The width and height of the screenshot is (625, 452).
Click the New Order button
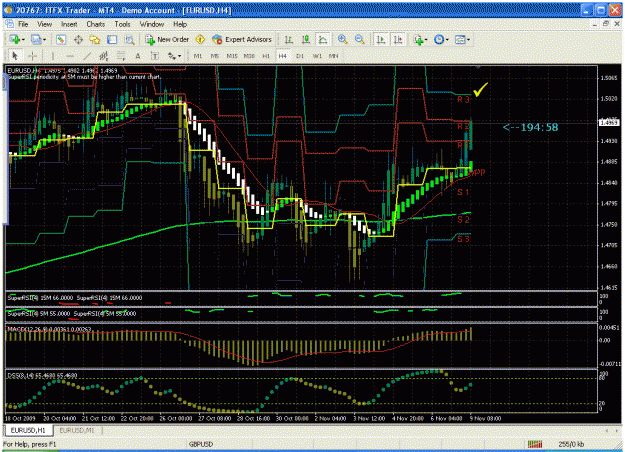[x=167, y=39]
